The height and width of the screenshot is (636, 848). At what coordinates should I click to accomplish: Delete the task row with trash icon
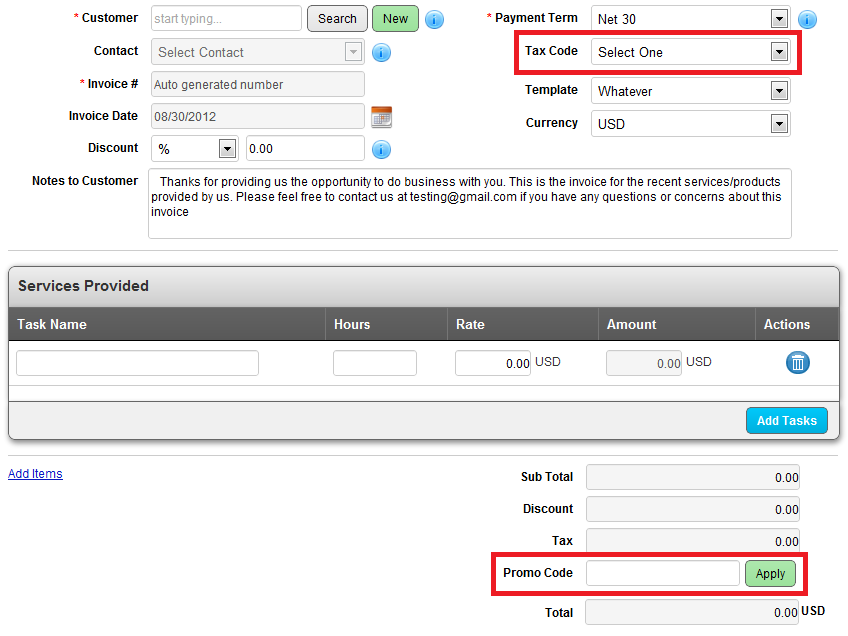point(797,362)
